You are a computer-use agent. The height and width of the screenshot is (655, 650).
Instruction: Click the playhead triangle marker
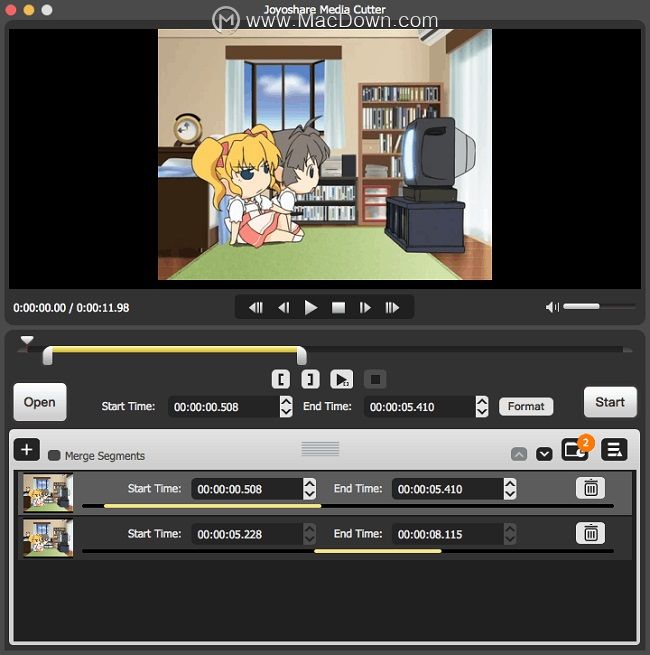tap(27, 340)
